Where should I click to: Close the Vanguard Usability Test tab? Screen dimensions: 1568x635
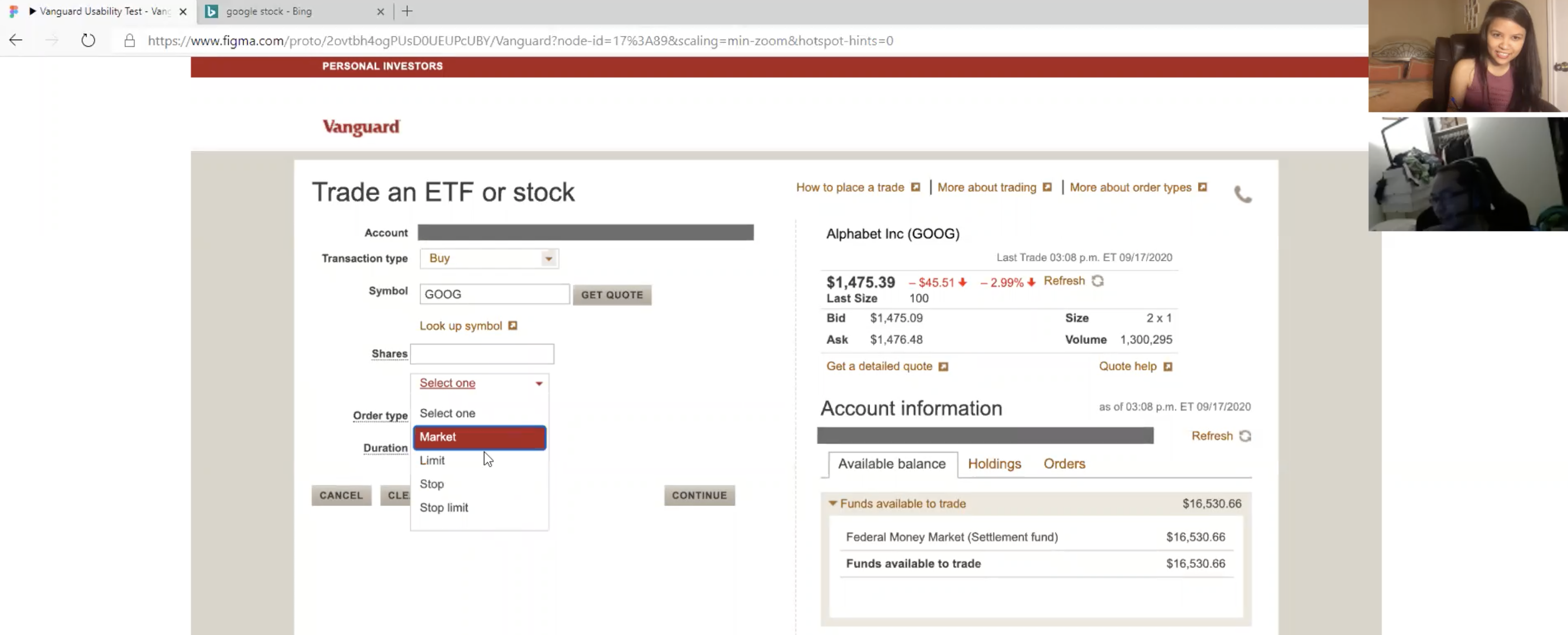pyautogui.click(x=182, y=11)
